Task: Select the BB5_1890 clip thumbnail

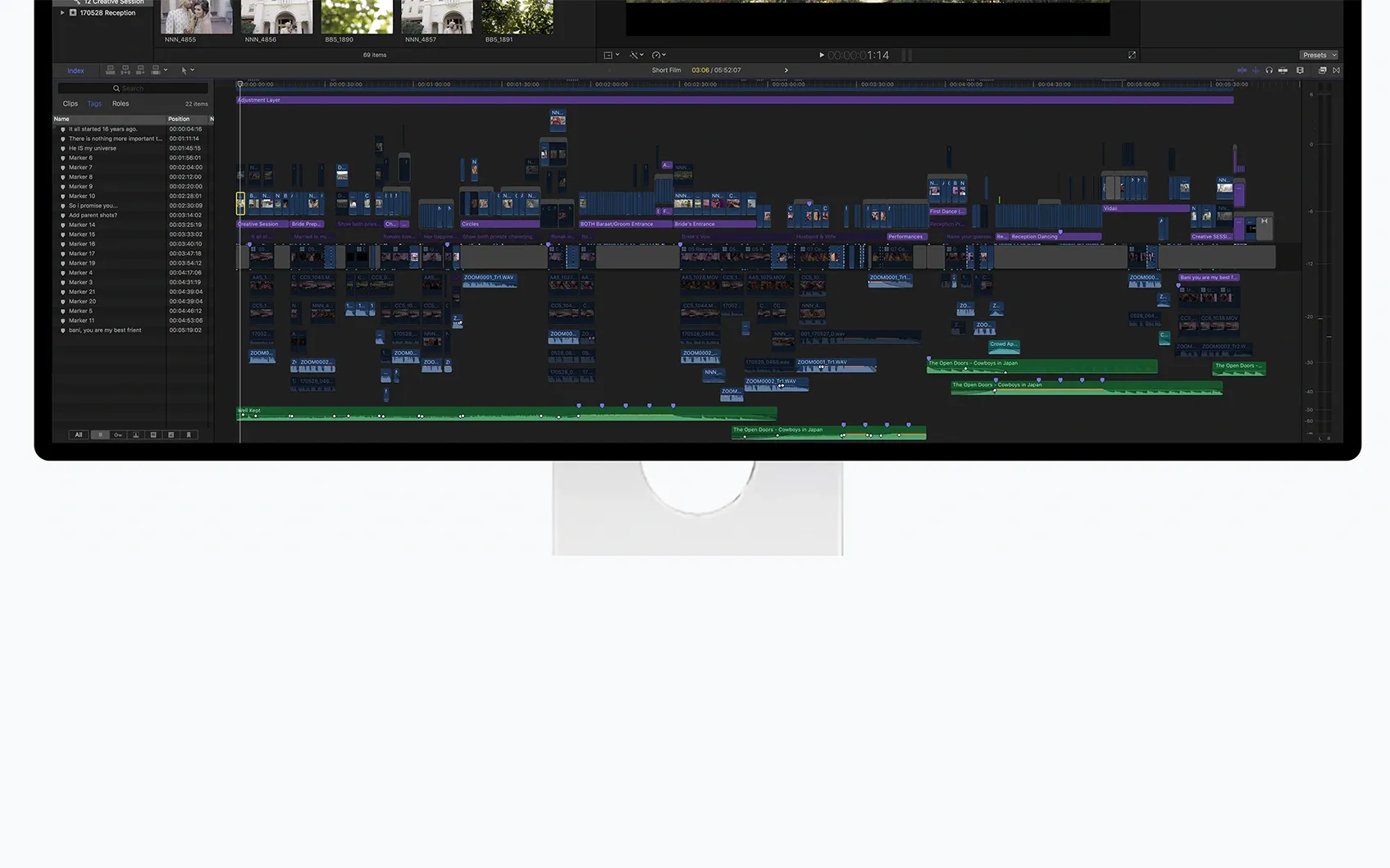Action: 357,16
